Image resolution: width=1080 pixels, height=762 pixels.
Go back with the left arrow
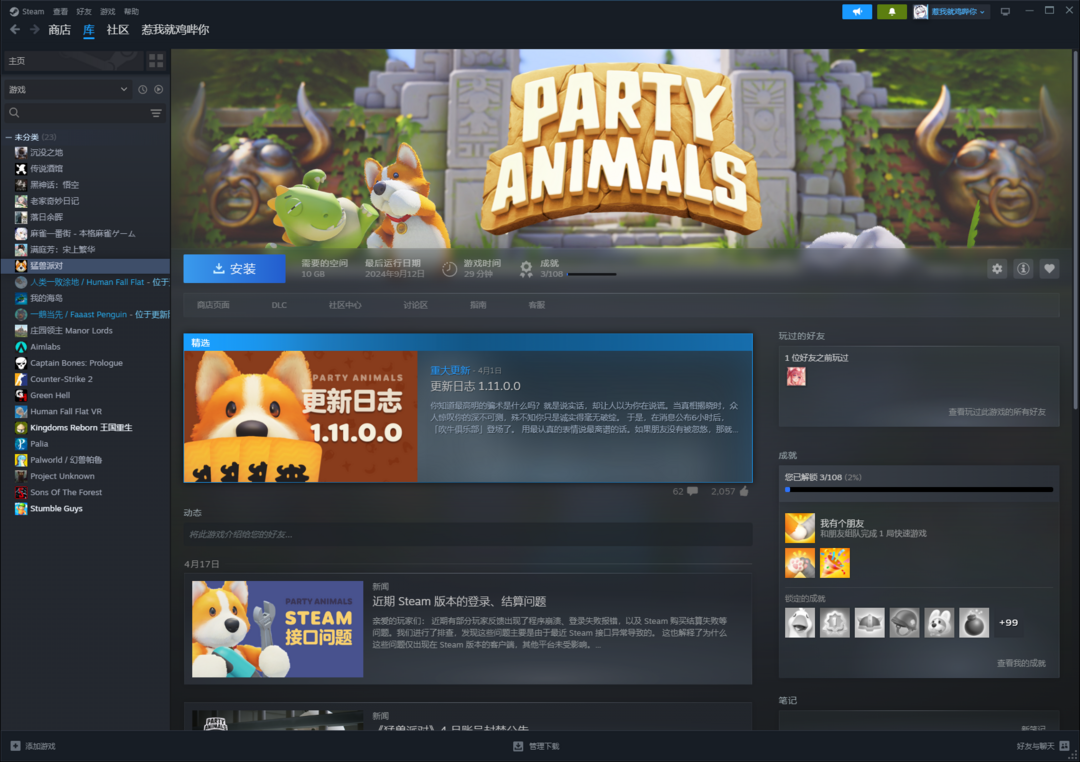click(x=14, y=30)
